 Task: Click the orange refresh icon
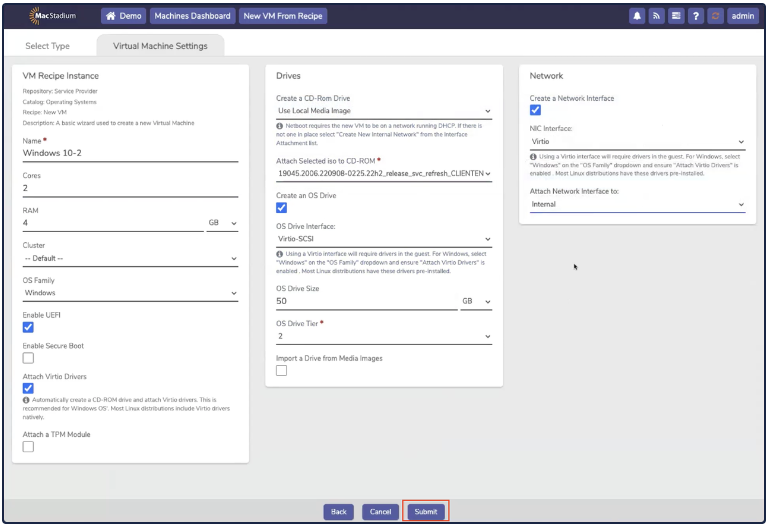pos(715,16)
